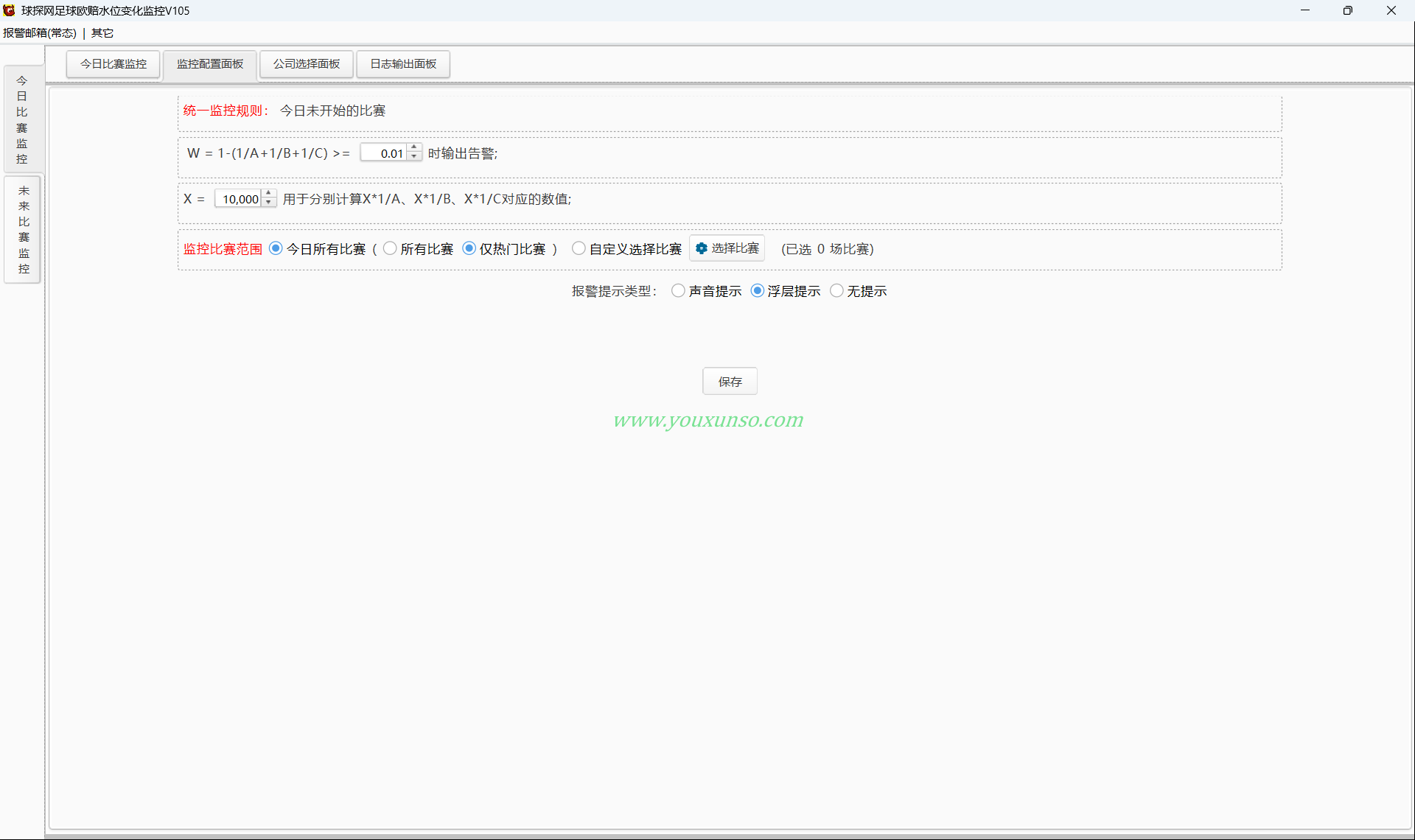Select the 所有比赛 radio option
1415x840 pixels.
click(390, 248)
